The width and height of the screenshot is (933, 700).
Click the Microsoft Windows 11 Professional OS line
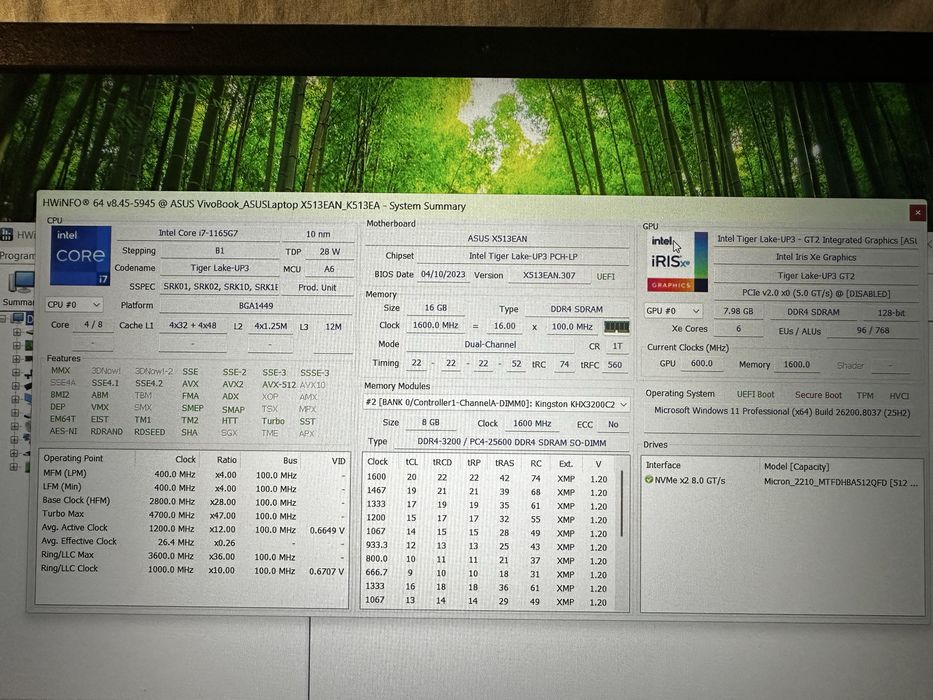tap(782, 411)
